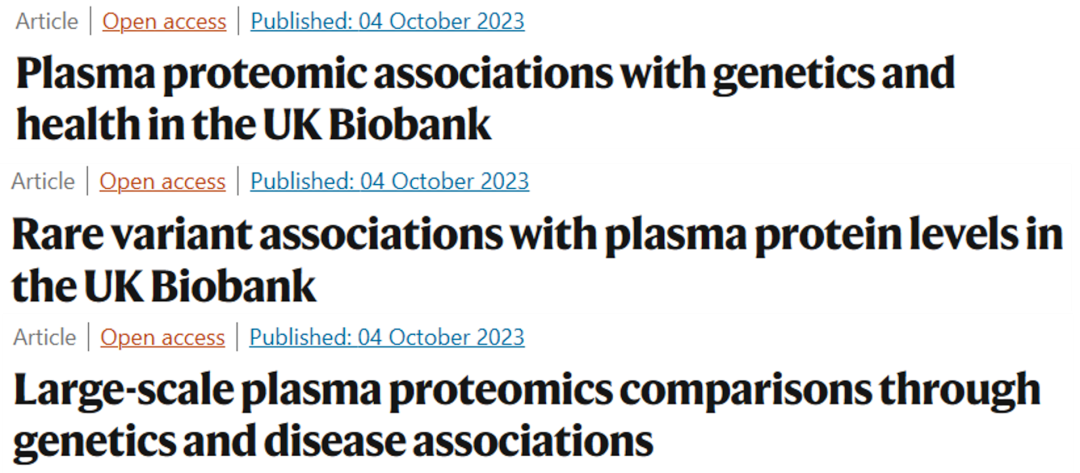Viewport: 1080px width, 473px height.
Task: Click Article label above Plasma proteomic associations title
Action: tap(46, 21)
